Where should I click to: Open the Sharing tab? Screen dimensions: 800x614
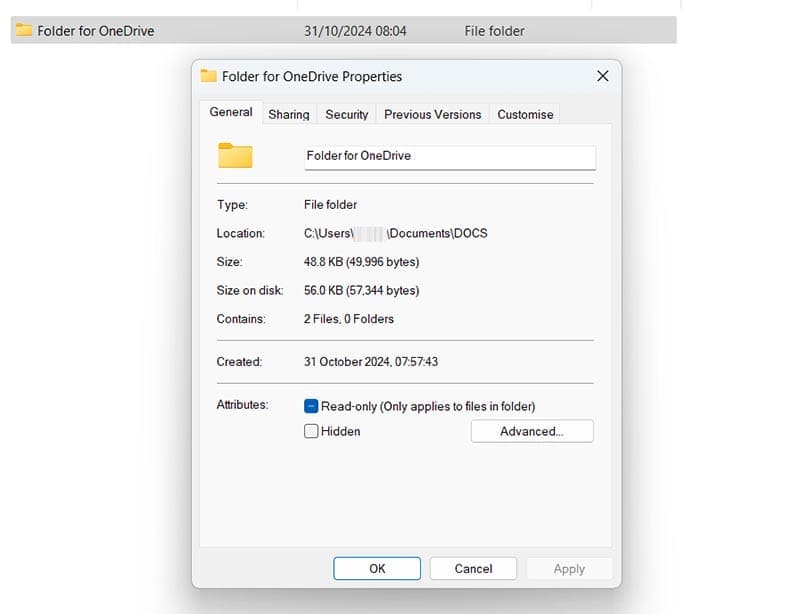pos(289,114)
